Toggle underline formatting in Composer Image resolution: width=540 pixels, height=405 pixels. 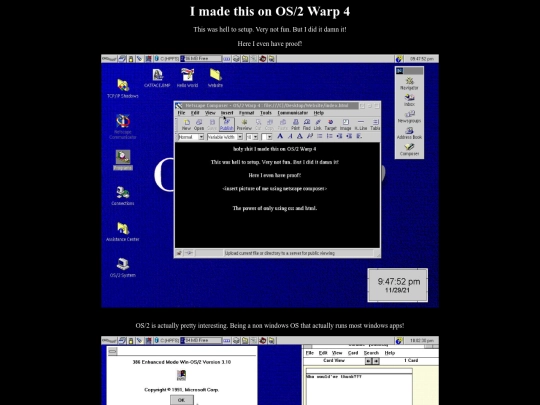pos(300,136)
